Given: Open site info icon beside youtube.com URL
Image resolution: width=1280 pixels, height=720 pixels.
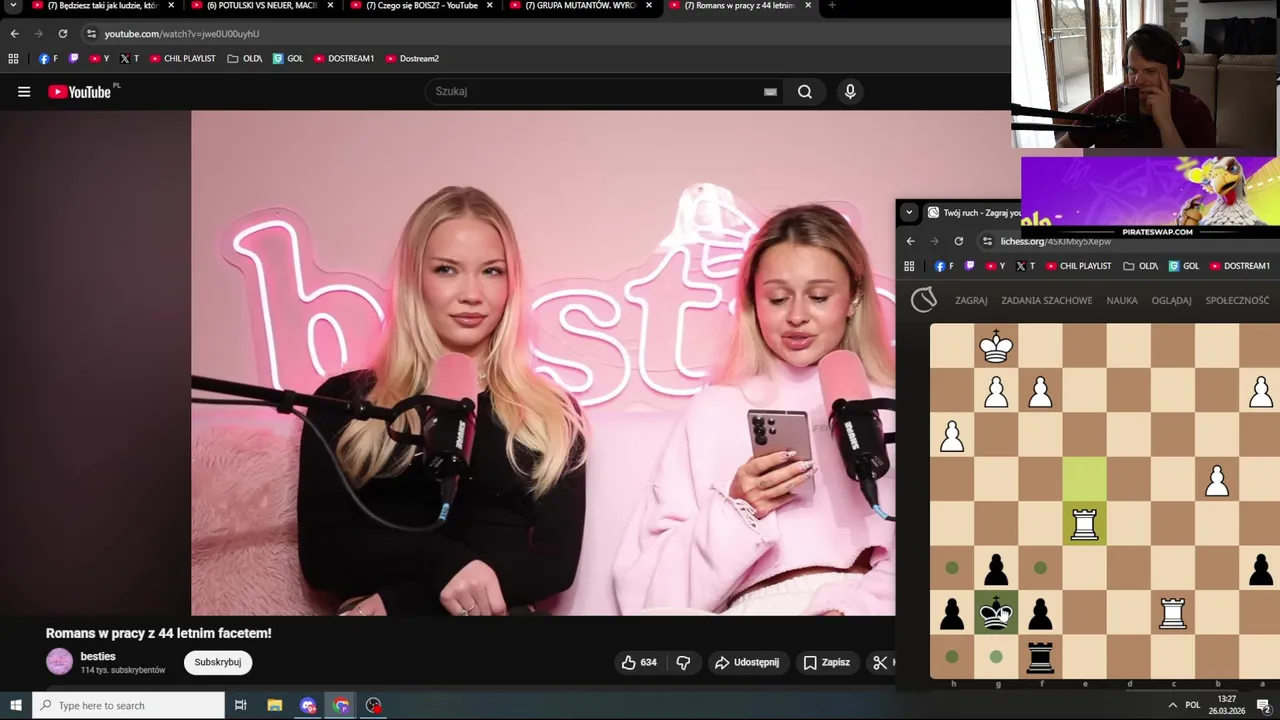Looking at the screenshot, I should (x=91, y=33).
